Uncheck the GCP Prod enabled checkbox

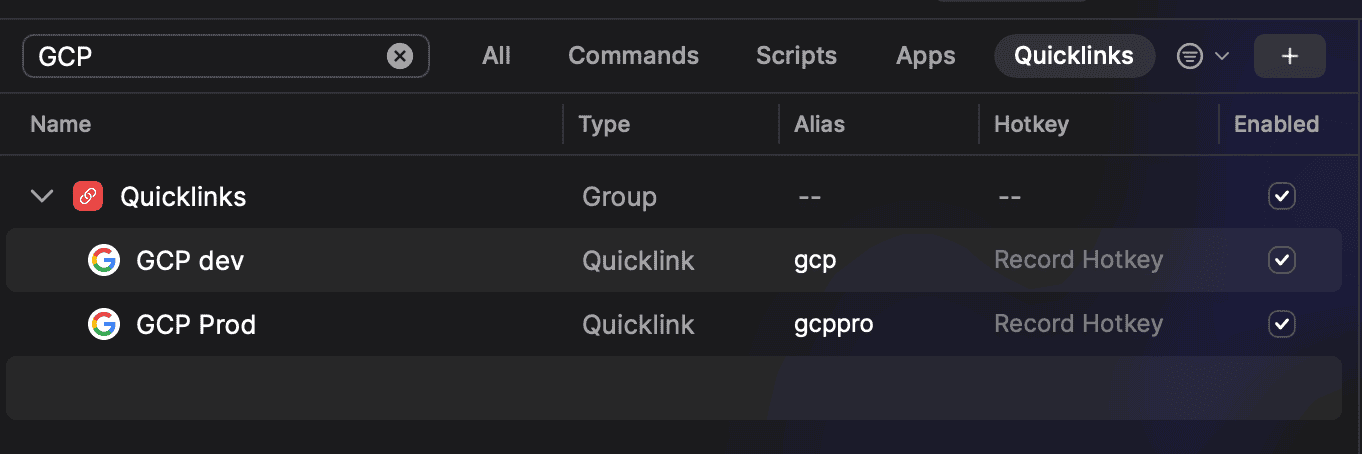click(1281, 324)
